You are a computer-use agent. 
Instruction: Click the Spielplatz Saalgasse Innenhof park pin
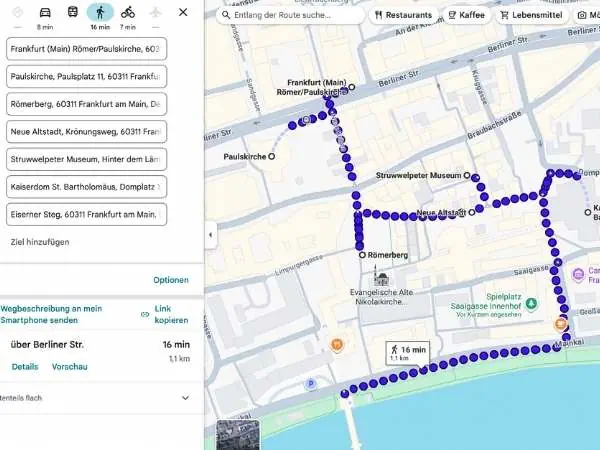tap(530, 304)
